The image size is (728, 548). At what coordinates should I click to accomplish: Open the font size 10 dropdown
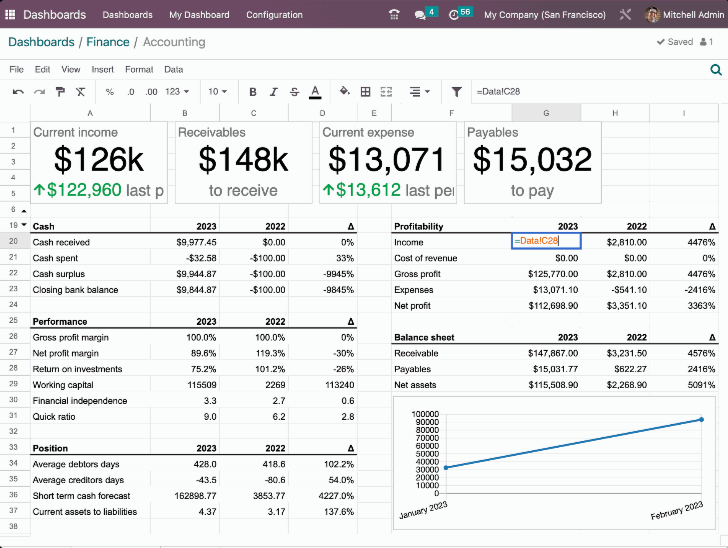click(217, 92)
